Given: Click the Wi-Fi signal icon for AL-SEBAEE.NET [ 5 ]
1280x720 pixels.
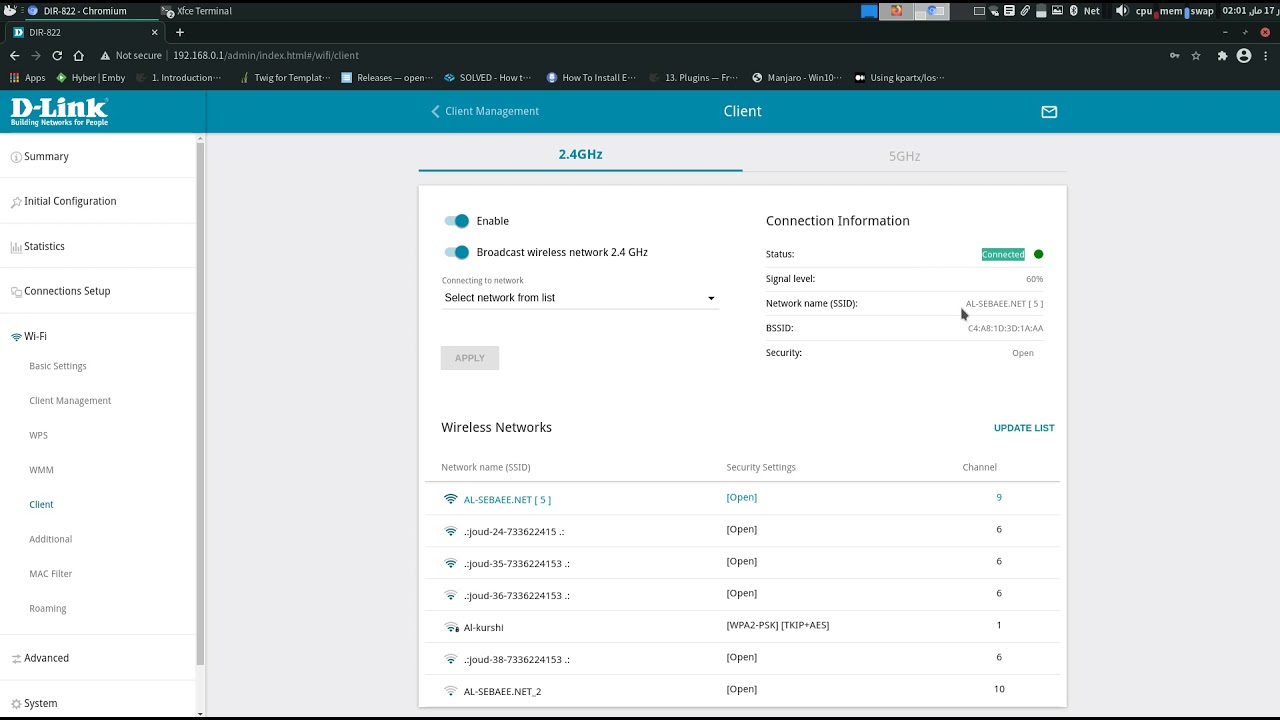Looking at the screenshot, I should pos(451,499).
